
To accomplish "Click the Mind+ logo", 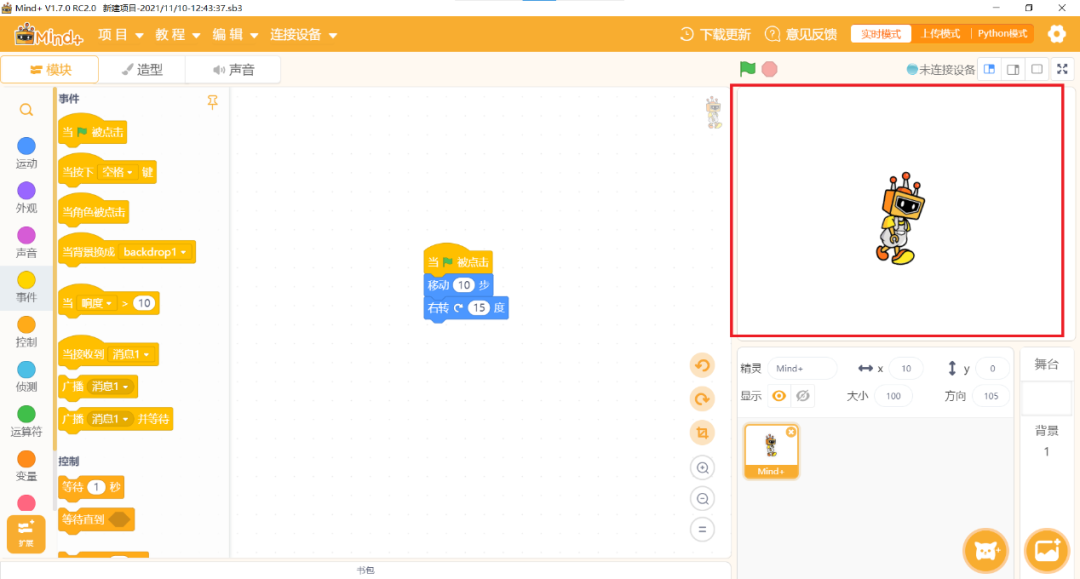I will pos(48,34).
